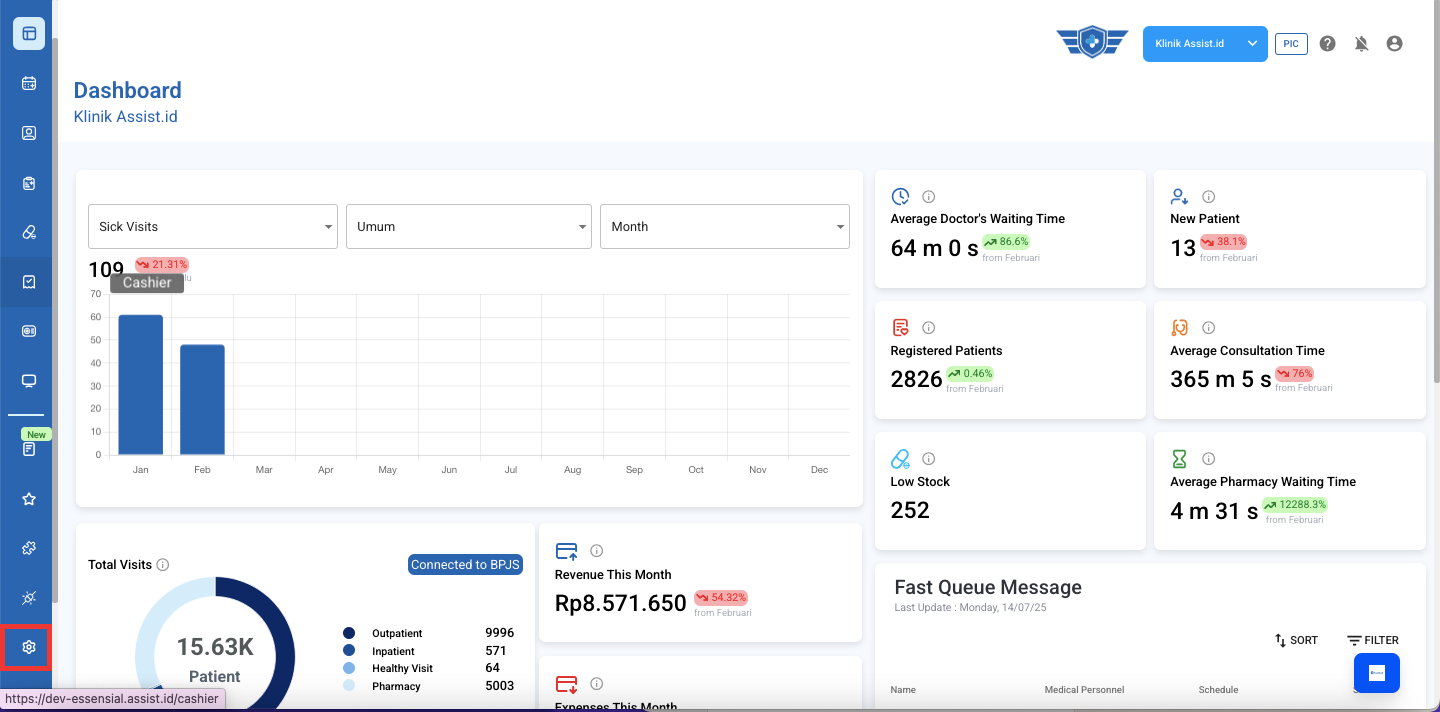Open the Klinik Assist.id clinic selector
The image size is (1440, 712).
[x=1204, y=44]
